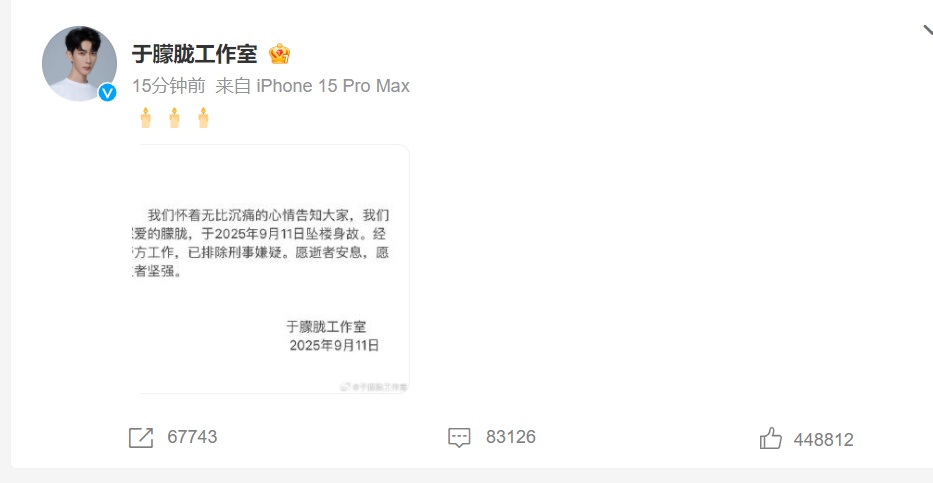Screen dimensions: 933x483
Task: Open the 于朦胧工作室 username link
Action: pyautogui.click(x=194, y=54)
